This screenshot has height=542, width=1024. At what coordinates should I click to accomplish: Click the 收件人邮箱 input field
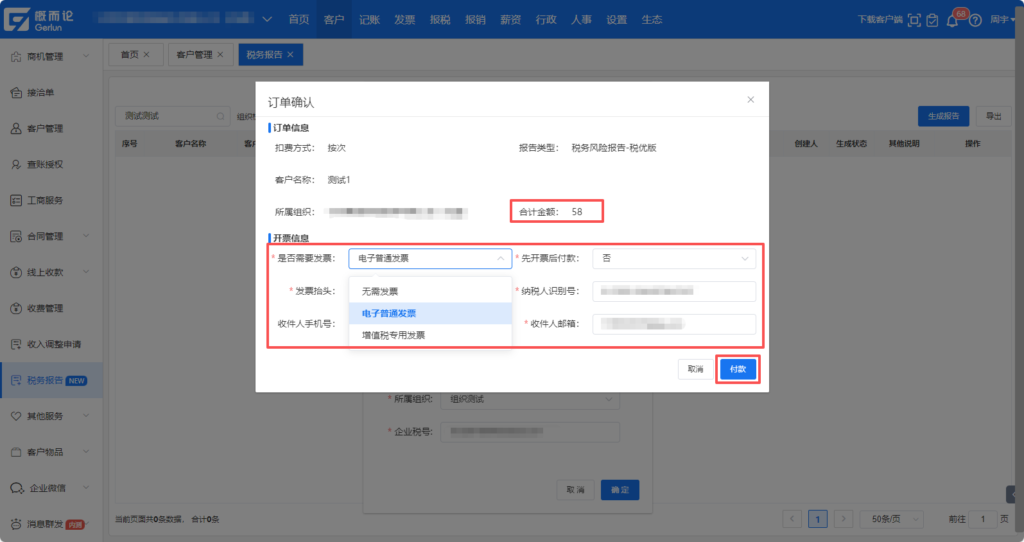click(x=674, y=324)
